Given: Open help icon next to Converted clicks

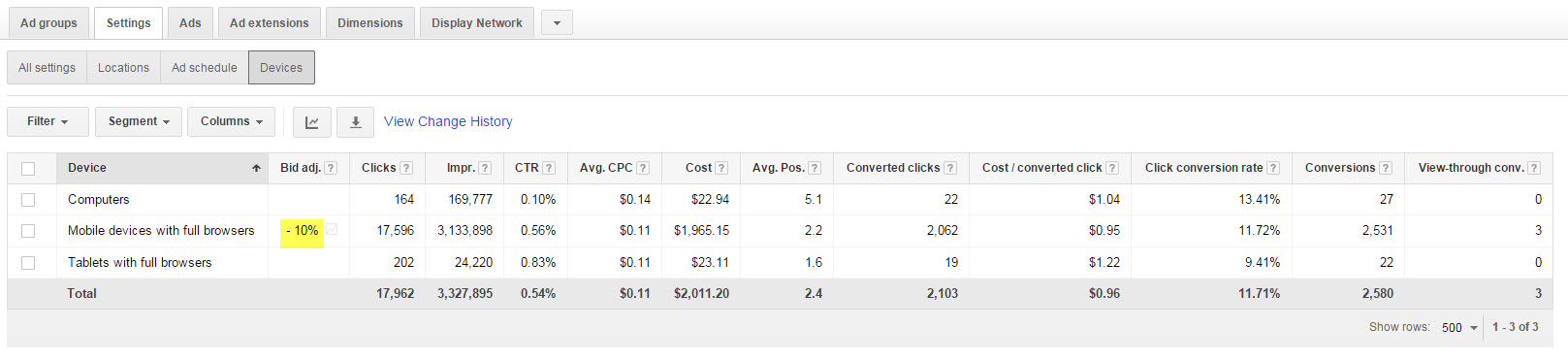Looking at the screenshot, I should pos(950,168).
